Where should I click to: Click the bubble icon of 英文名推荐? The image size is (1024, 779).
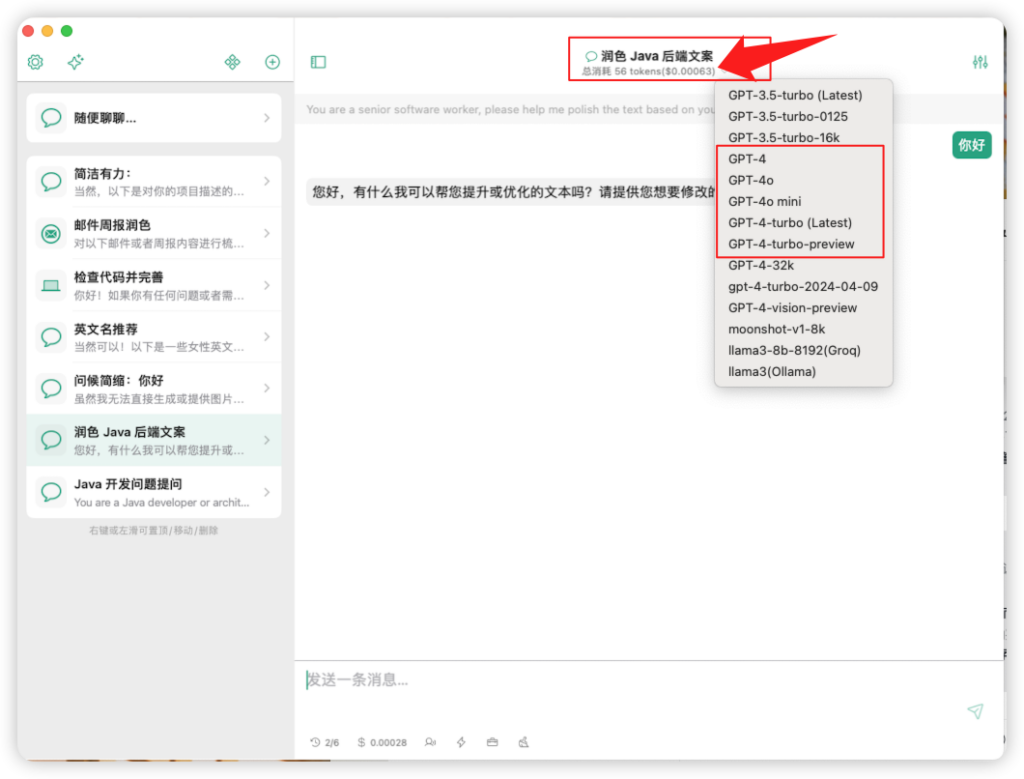click(51, 337)
